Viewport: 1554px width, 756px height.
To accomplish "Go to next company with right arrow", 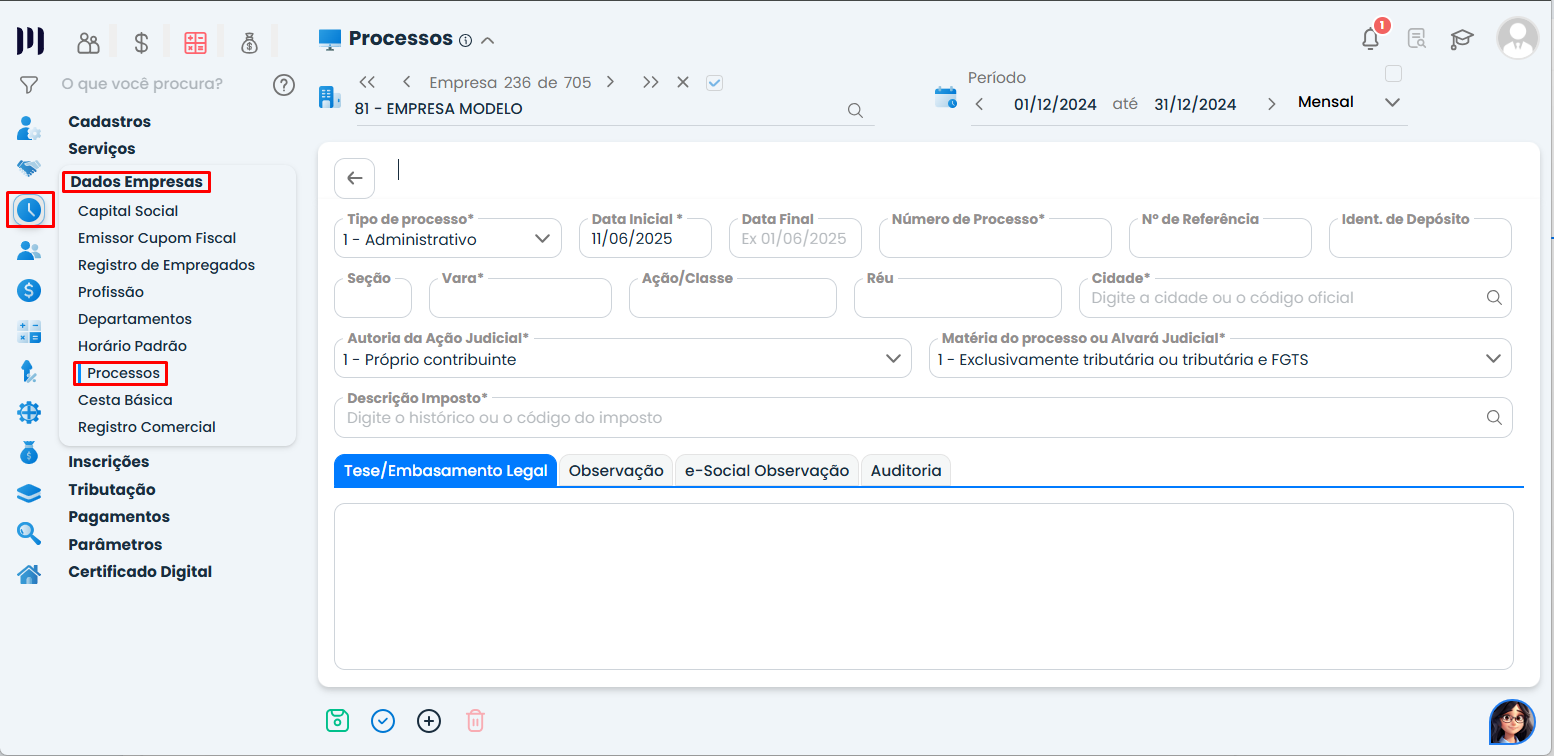I will [610, 82].
